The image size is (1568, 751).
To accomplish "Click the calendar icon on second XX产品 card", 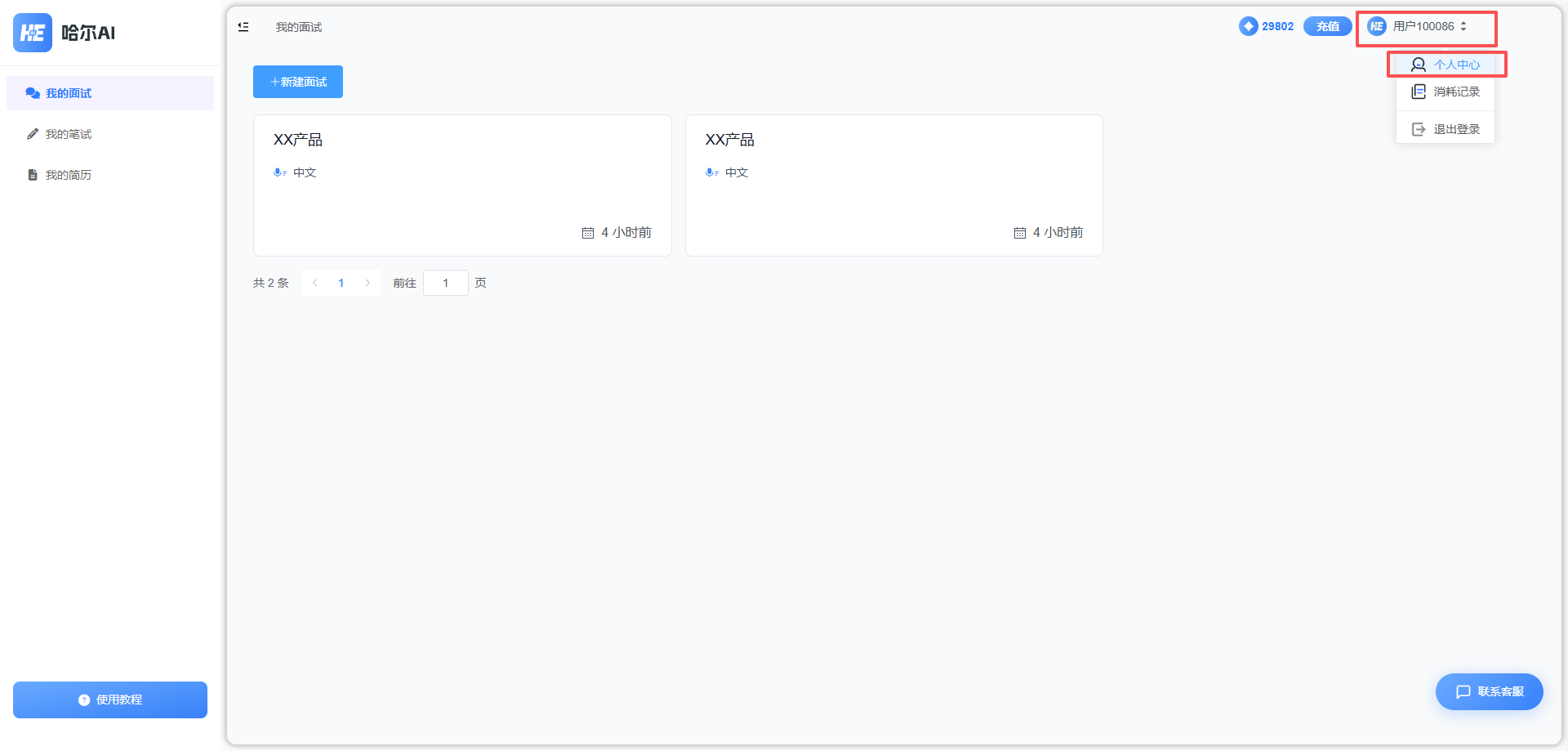I will click(x=1019, y=233).
